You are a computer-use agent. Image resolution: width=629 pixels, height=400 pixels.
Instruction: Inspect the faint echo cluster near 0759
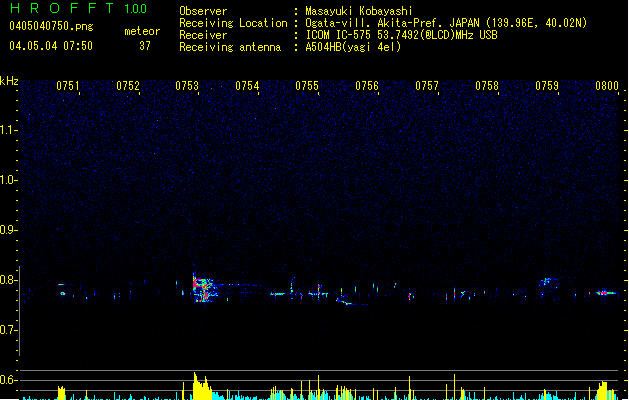(548, 282)
